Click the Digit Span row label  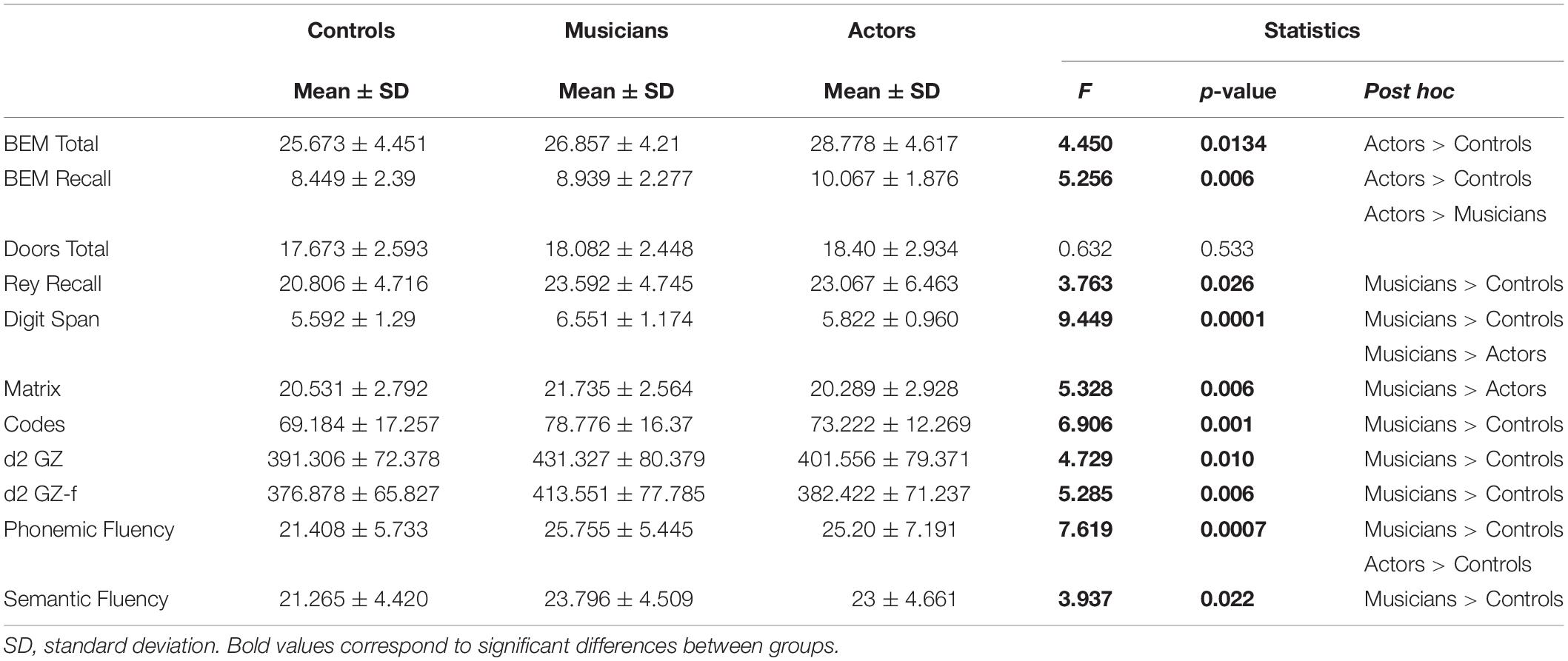[x=51, y=320]
